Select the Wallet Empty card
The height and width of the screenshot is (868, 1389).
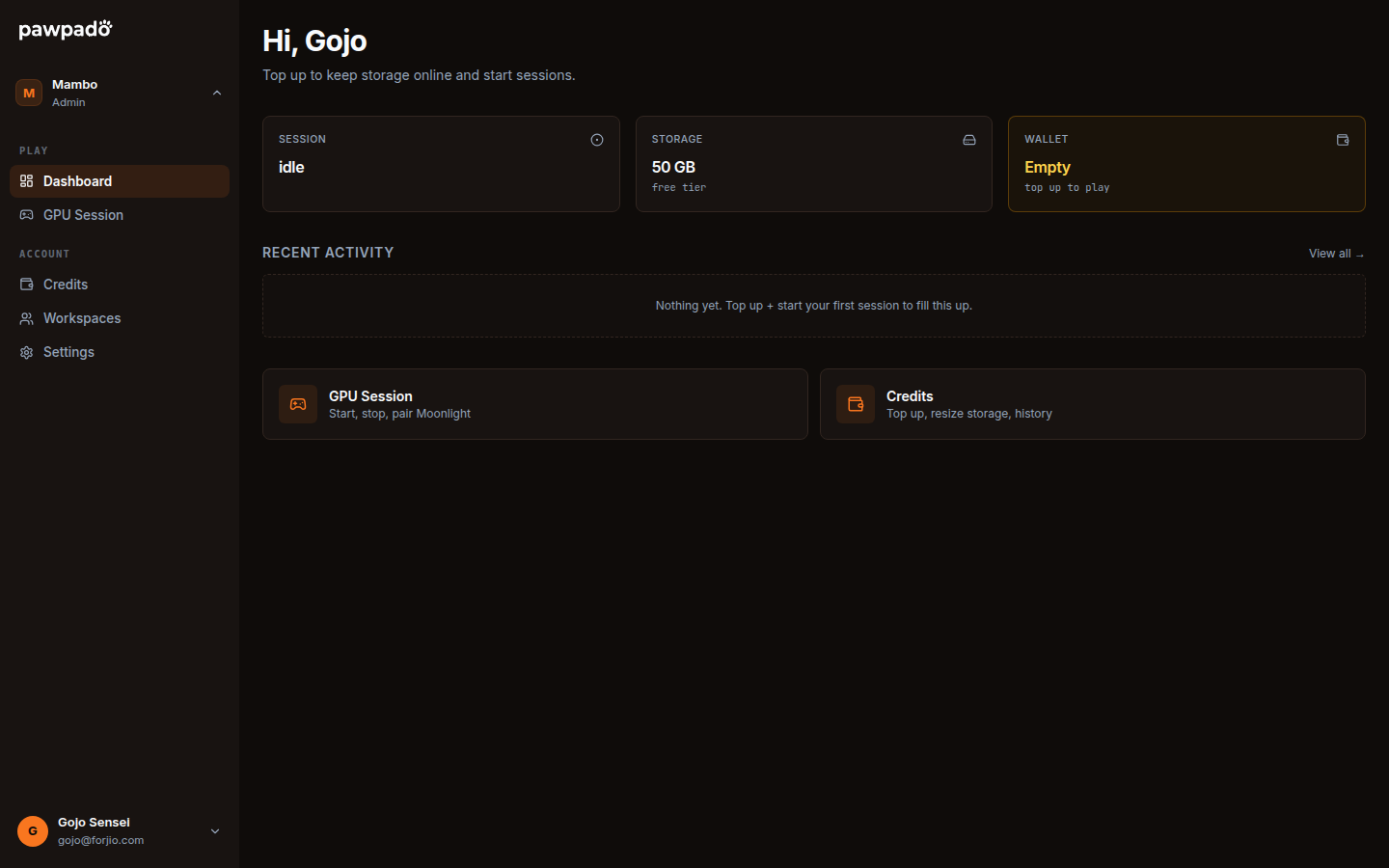click(1186, 164)
